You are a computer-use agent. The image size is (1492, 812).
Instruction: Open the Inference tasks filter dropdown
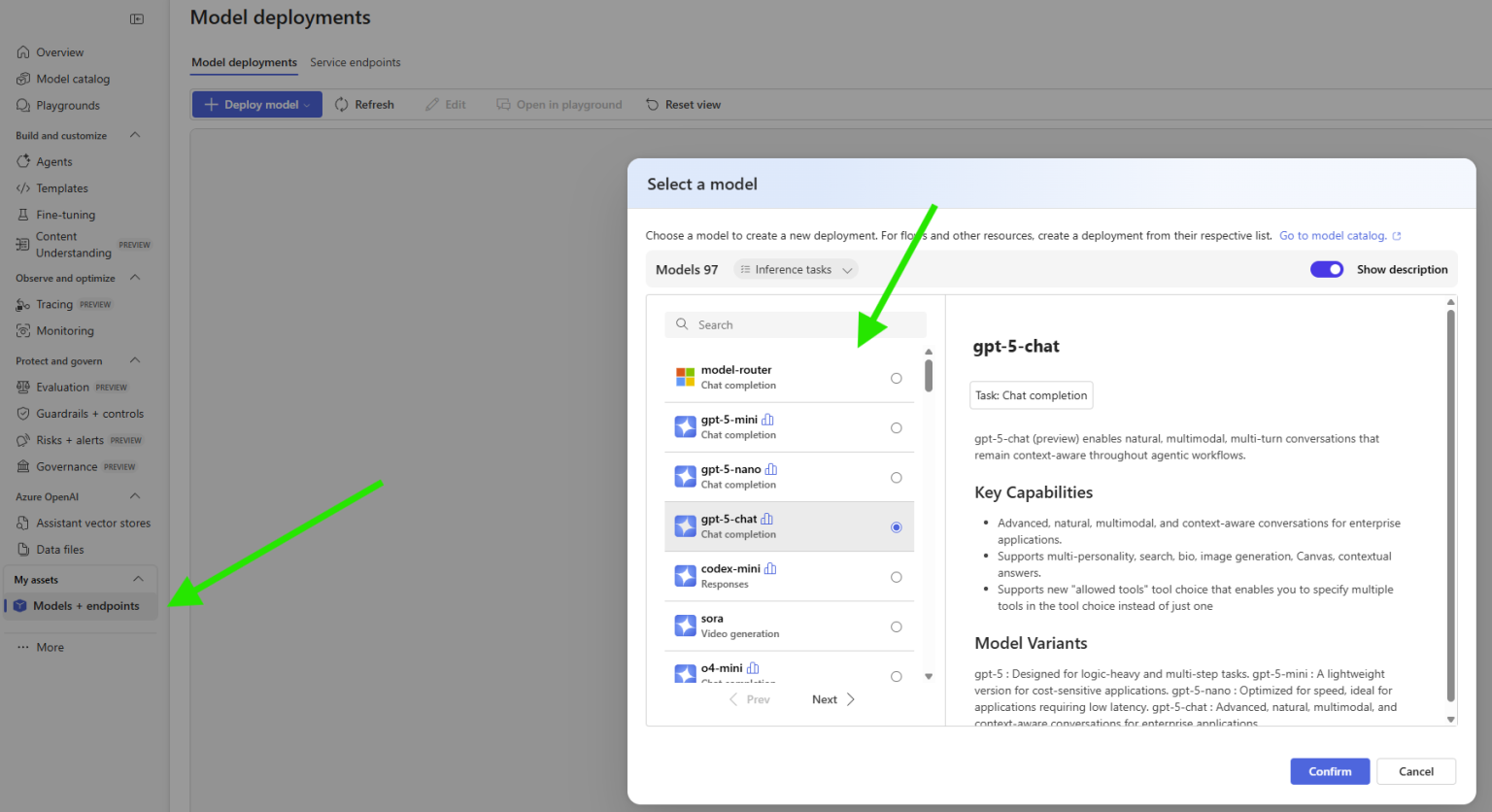tap(795, 269)
